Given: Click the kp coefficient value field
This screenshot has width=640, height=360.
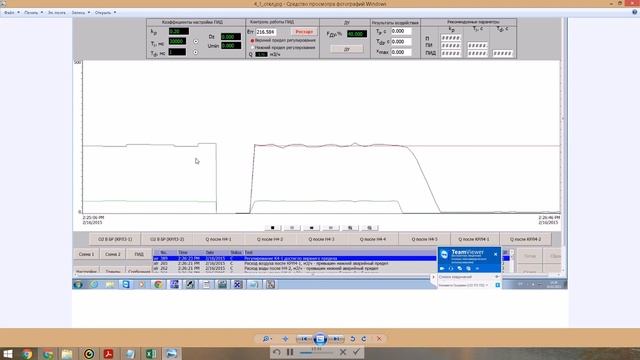Looking at the screenshot, I should (x=179, y=31).
